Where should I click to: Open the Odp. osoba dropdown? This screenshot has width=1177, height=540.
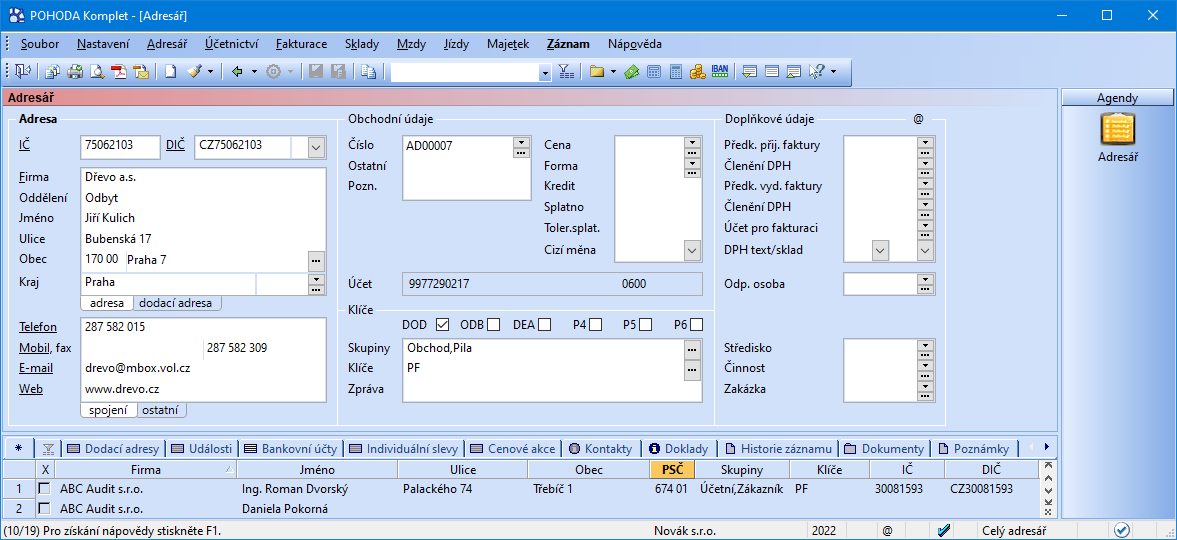(925, 279)
